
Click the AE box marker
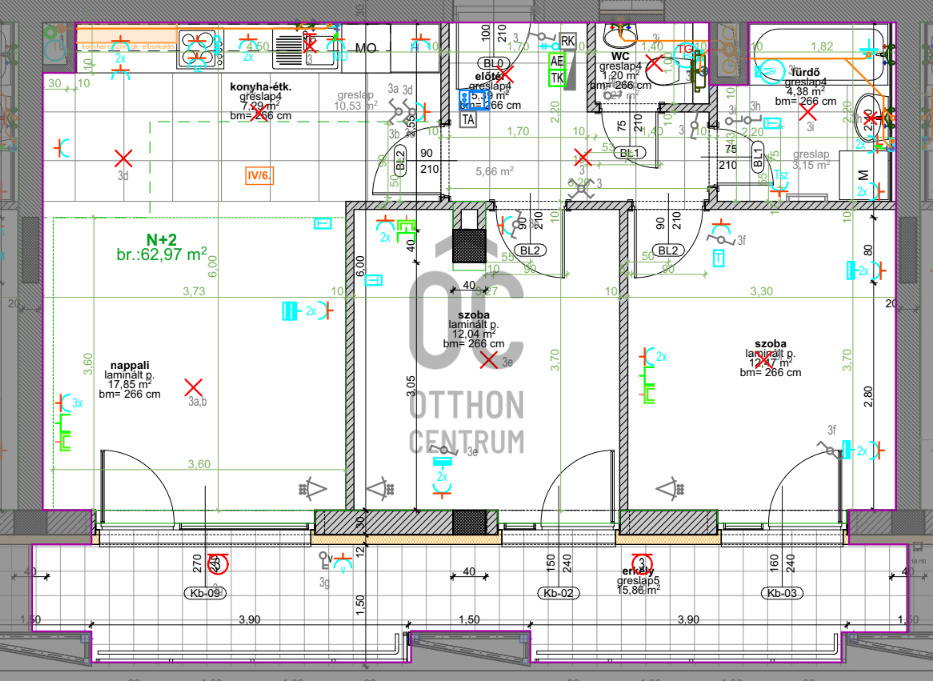[557, 60]
